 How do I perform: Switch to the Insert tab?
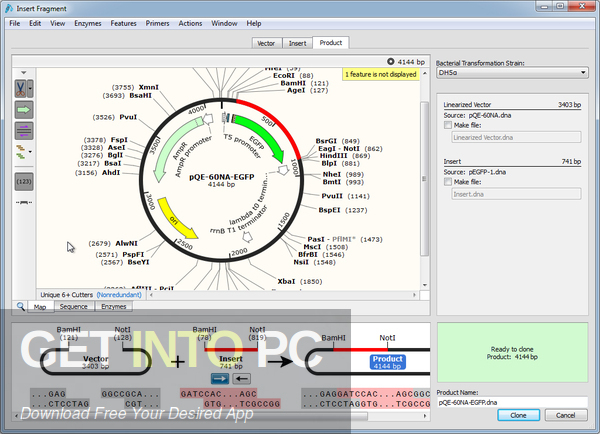(x=297, y=43)
